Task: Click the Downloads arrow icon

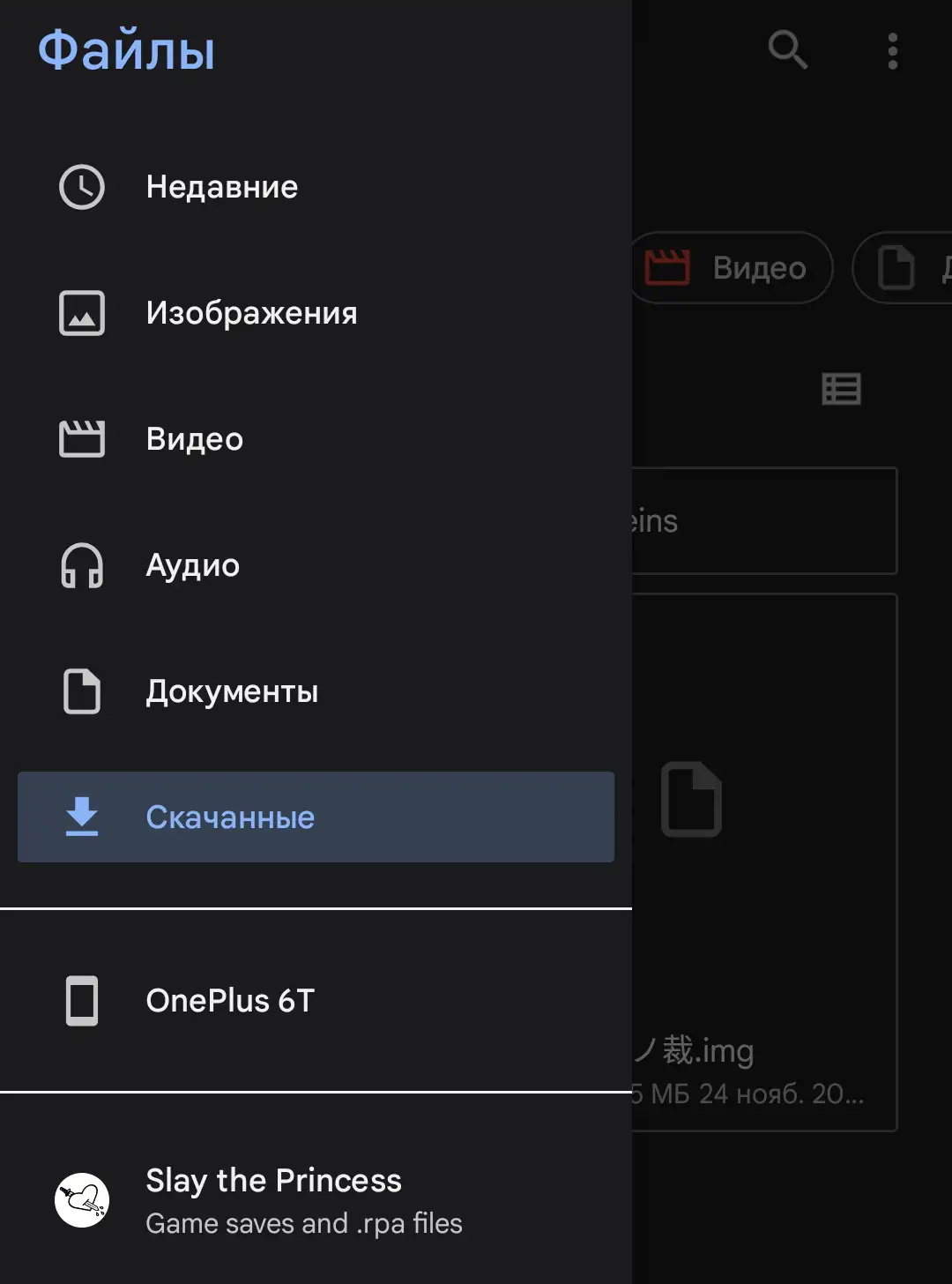Action: (x=82, y=817)
